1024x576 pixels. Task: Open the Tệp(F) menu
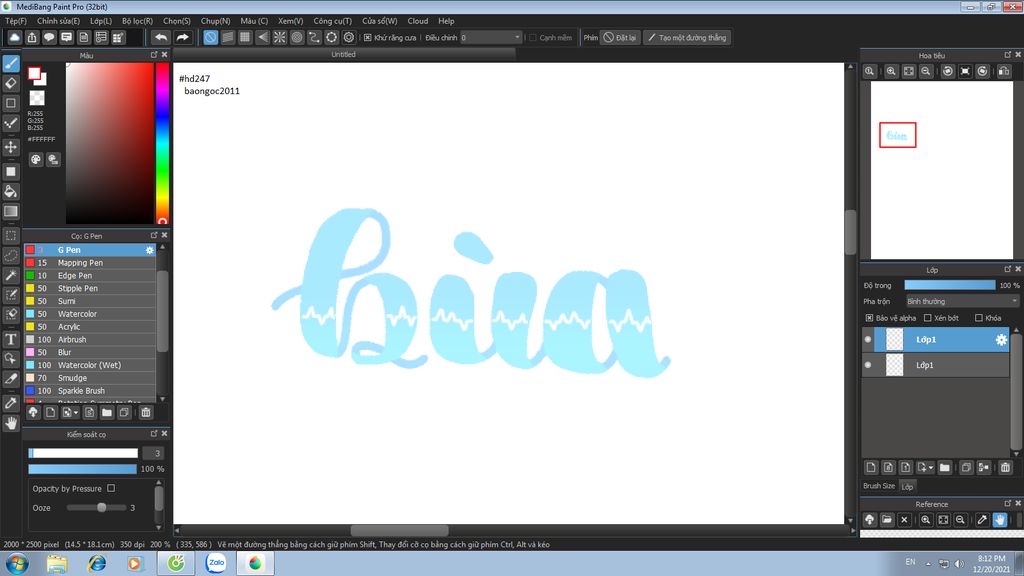pyautogui.click(x=16, y=21)
